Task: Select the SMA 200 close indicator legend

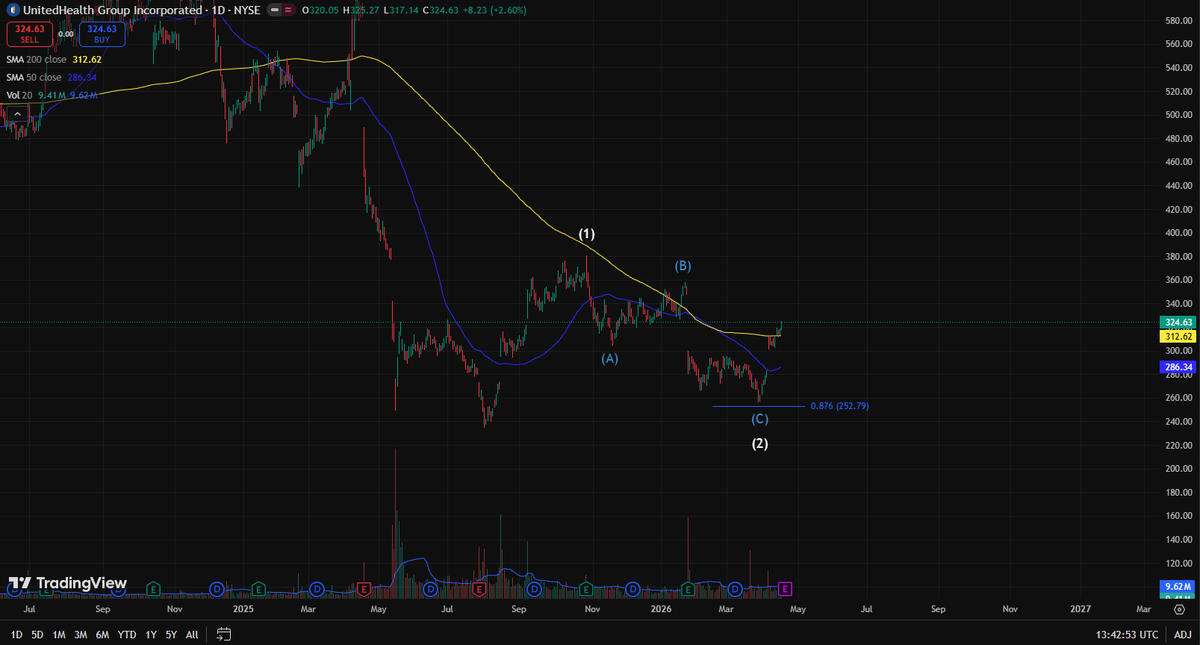Action: (36, 59)
